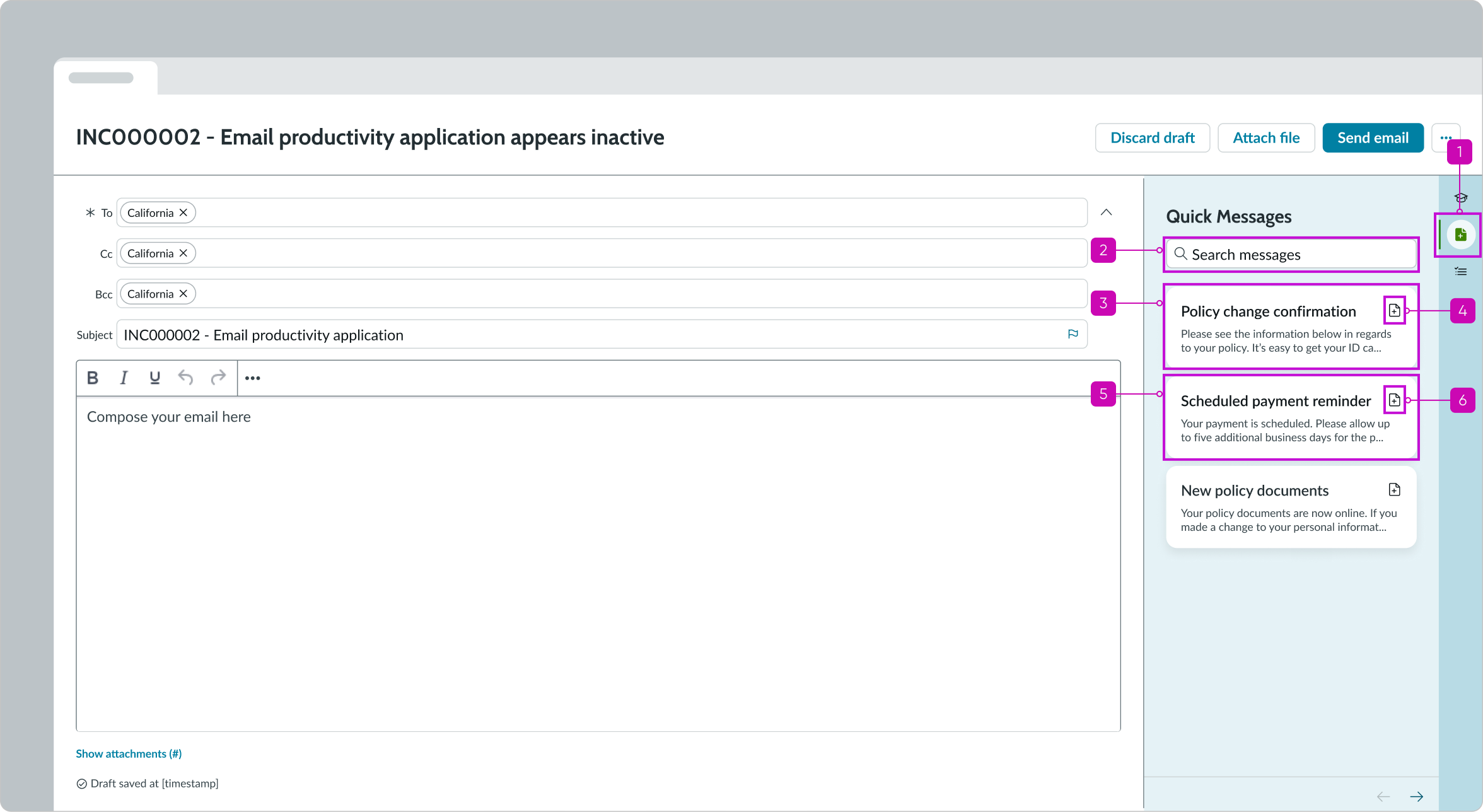Click the Draft saved at [timestamp] status
The height and width of the screenshot is (812, 1483).
click(x=148, y=783)
